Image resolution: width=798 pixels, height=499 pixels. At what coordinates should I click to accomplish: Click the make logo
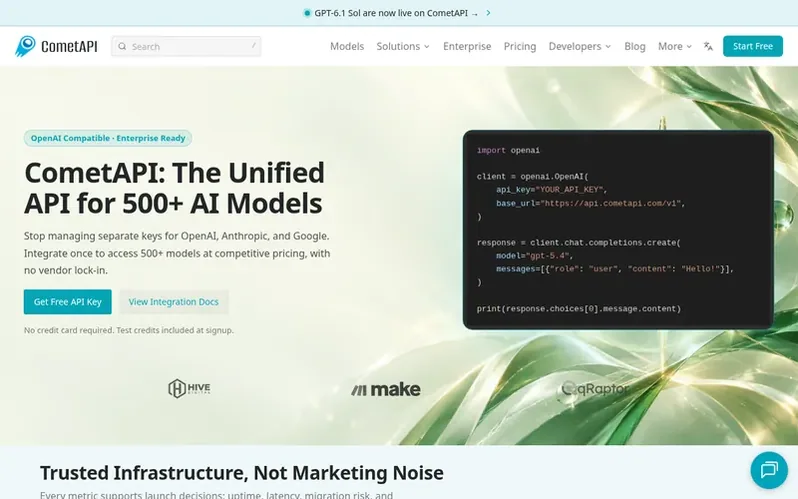pyautogui.click(x=386, y=390)
